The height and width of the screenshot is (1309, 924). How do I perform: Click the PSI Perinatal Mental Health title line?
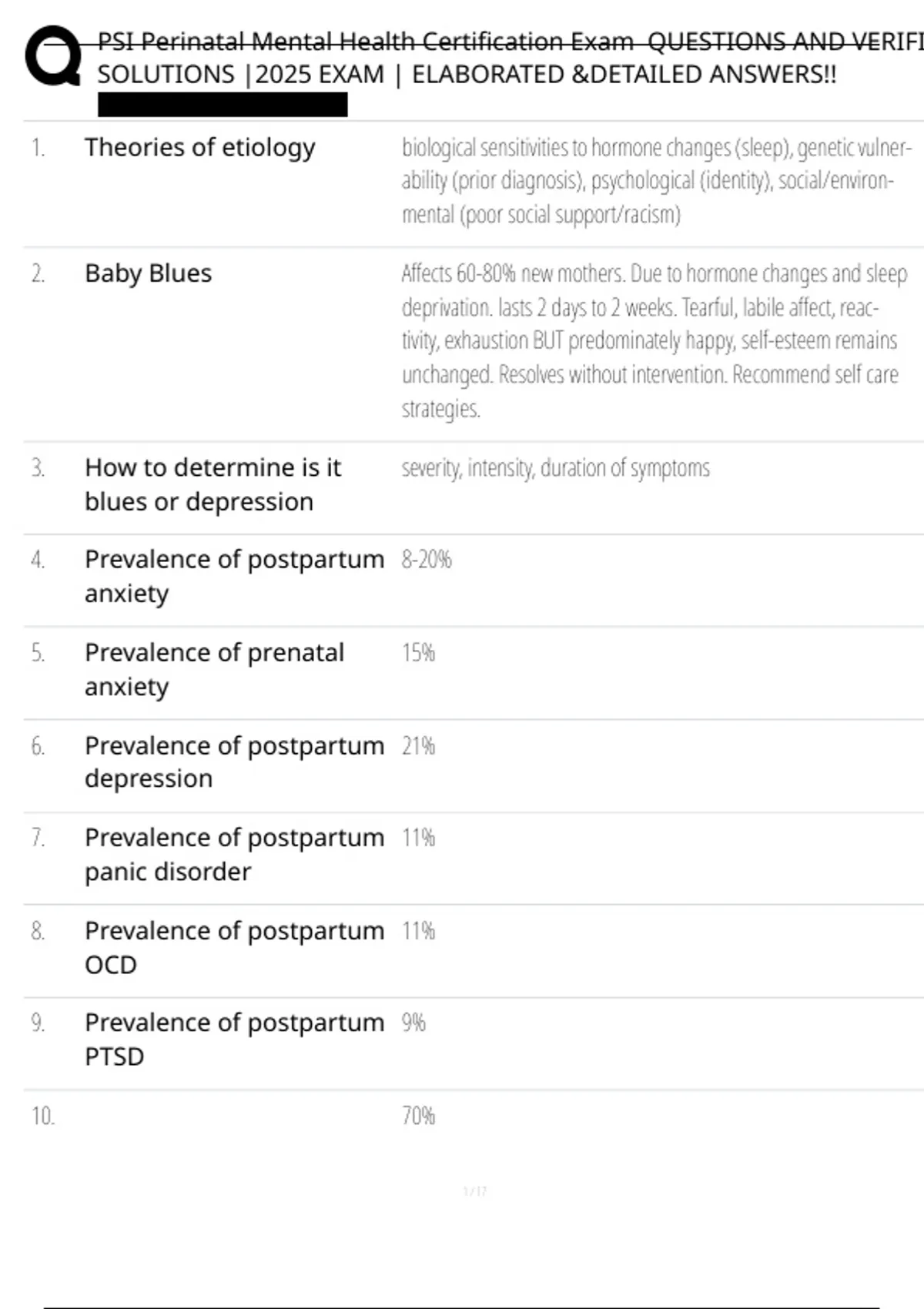[508, 41]
